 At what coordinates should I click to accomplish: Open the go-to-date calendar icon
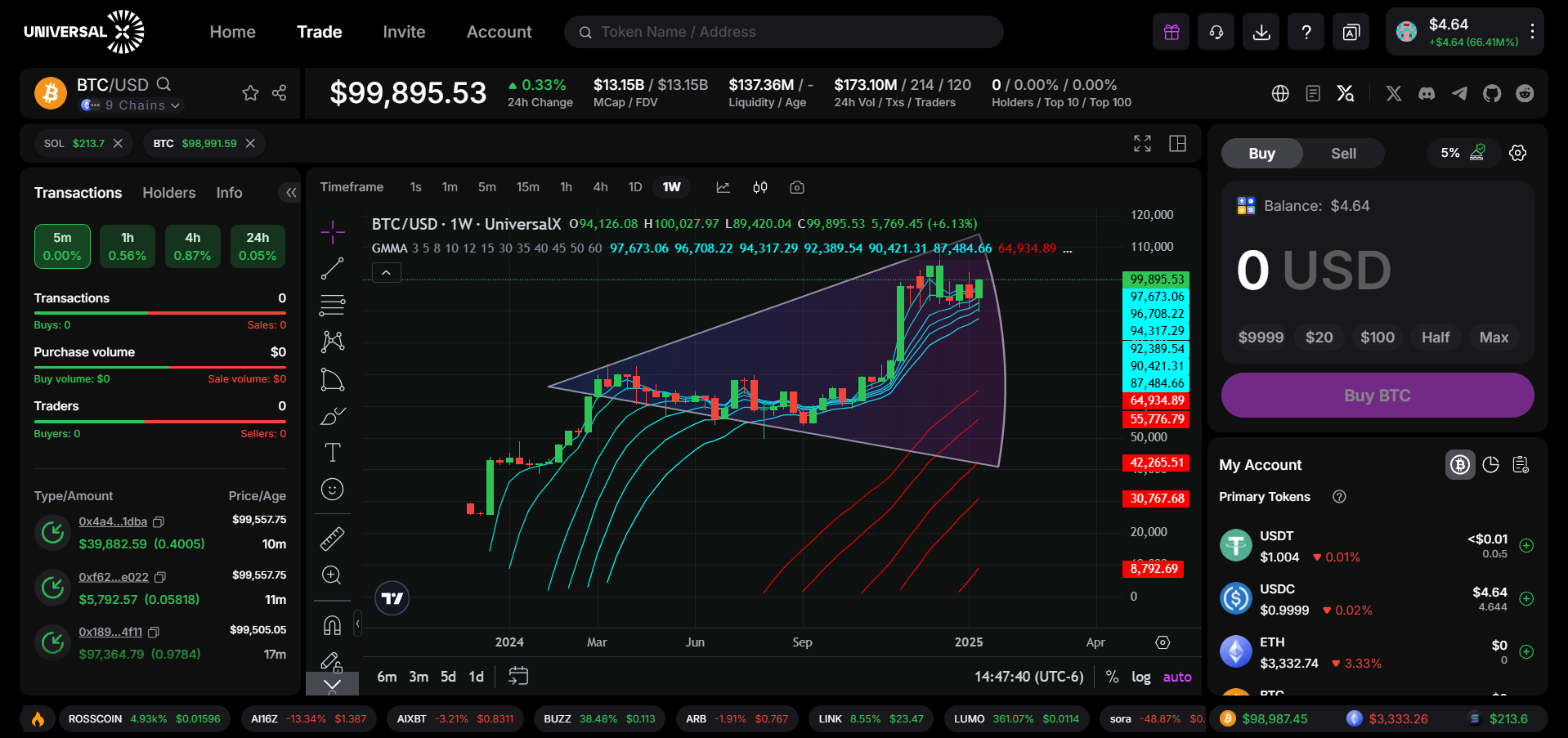pos(518,676)
